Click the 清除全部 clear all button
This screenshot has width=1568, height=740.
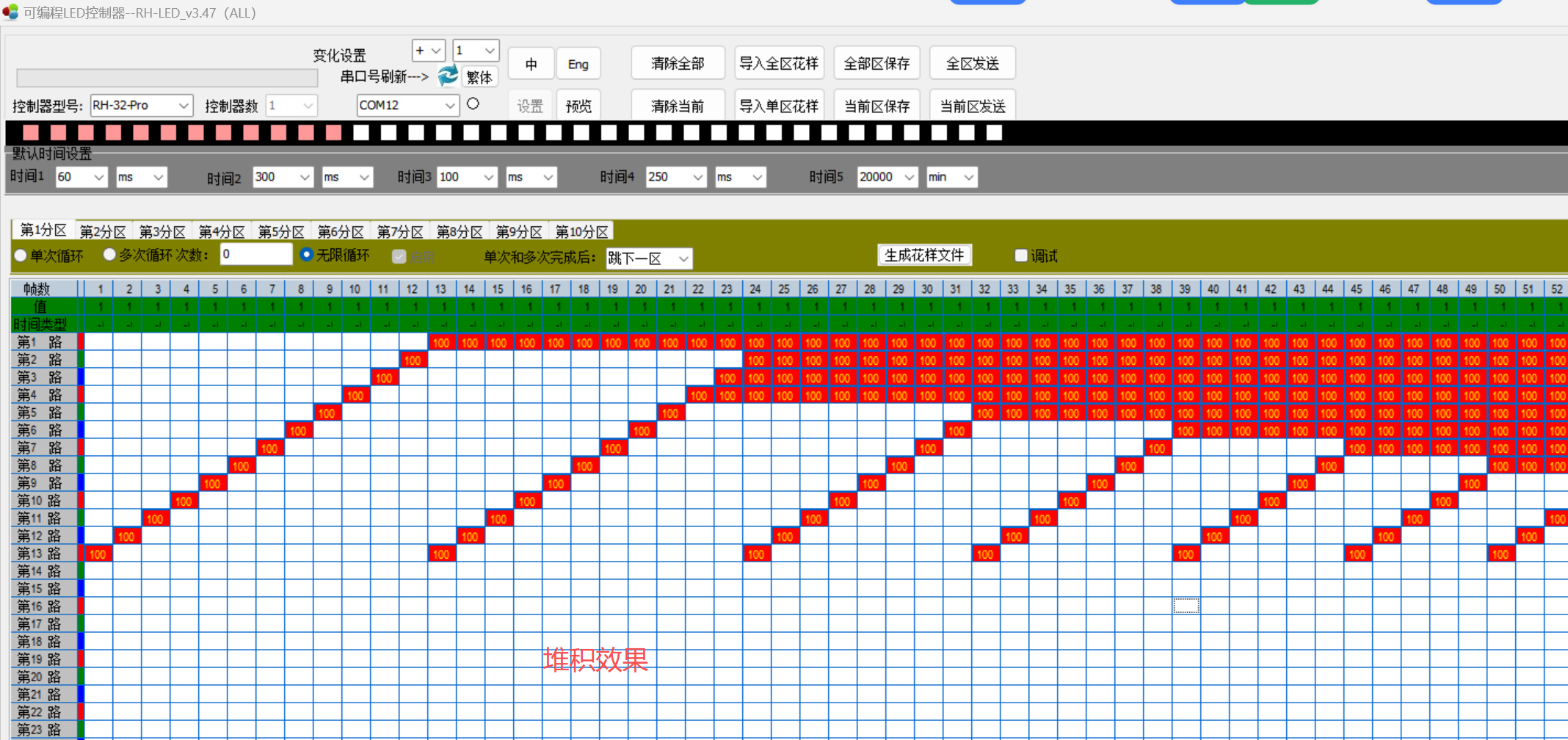[678, 63]
